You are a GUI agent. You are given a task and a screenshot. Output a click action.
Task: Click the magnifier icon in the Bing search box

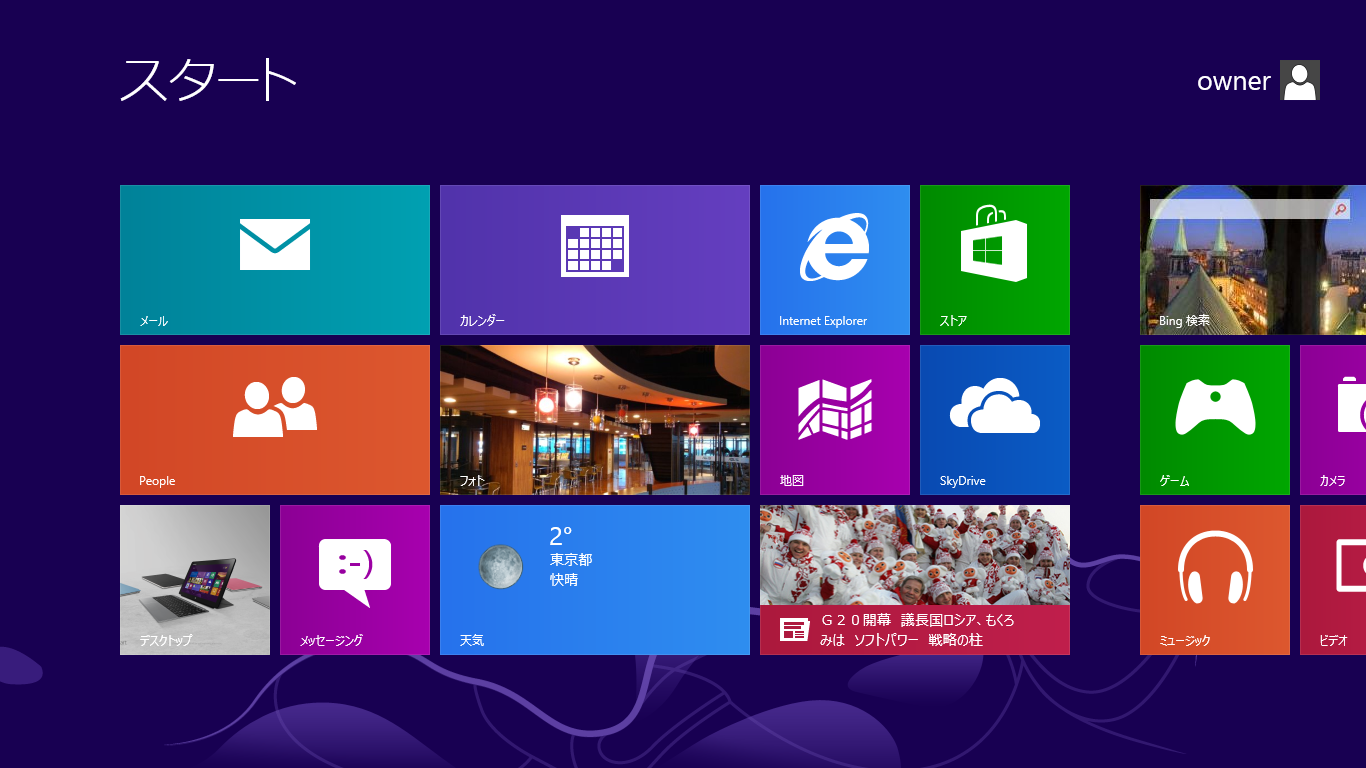click(x=1341, y=209)
